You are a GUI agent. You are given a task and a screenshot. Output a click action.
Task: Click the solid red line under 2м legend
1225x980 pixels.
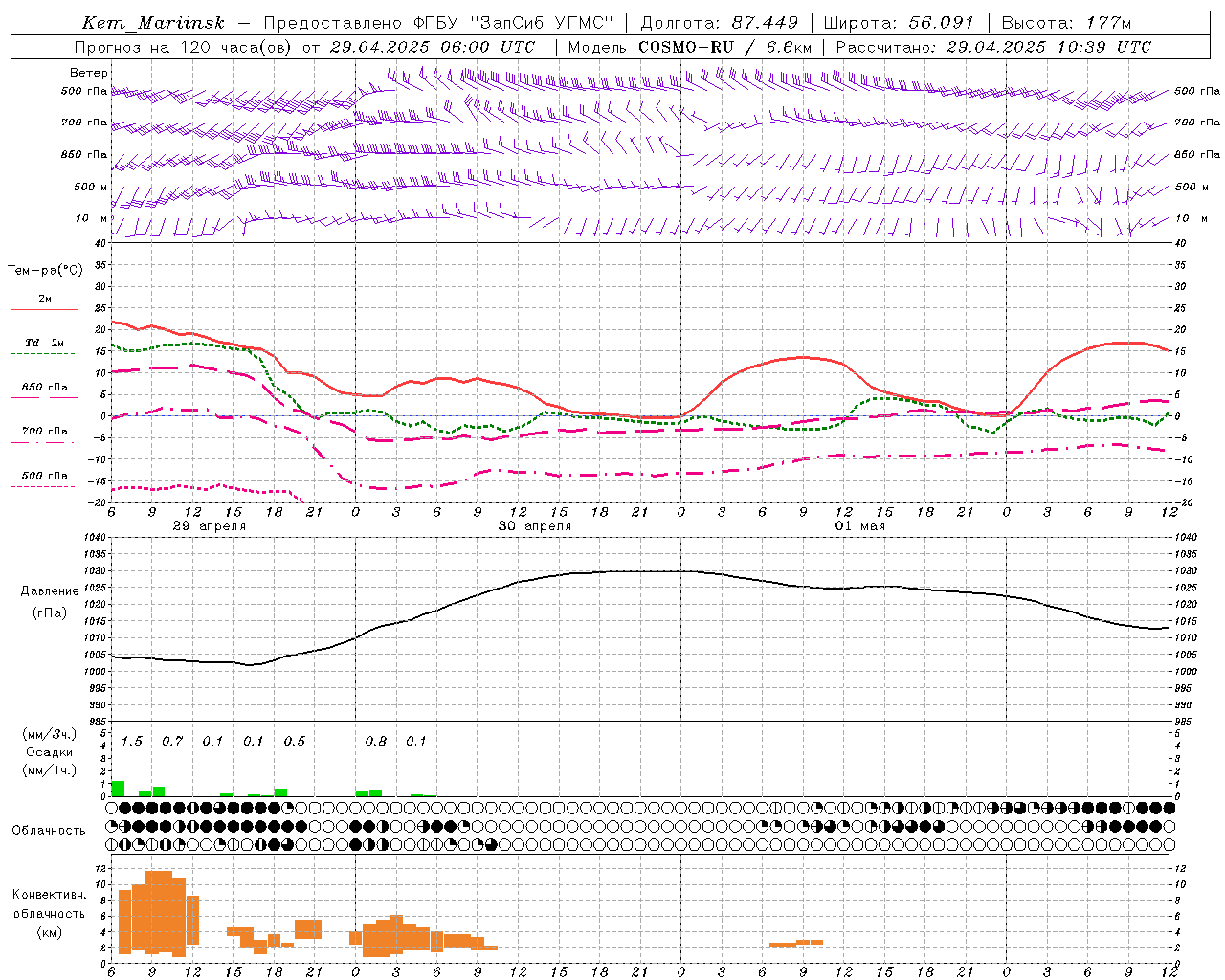click(x=44, y=310)
